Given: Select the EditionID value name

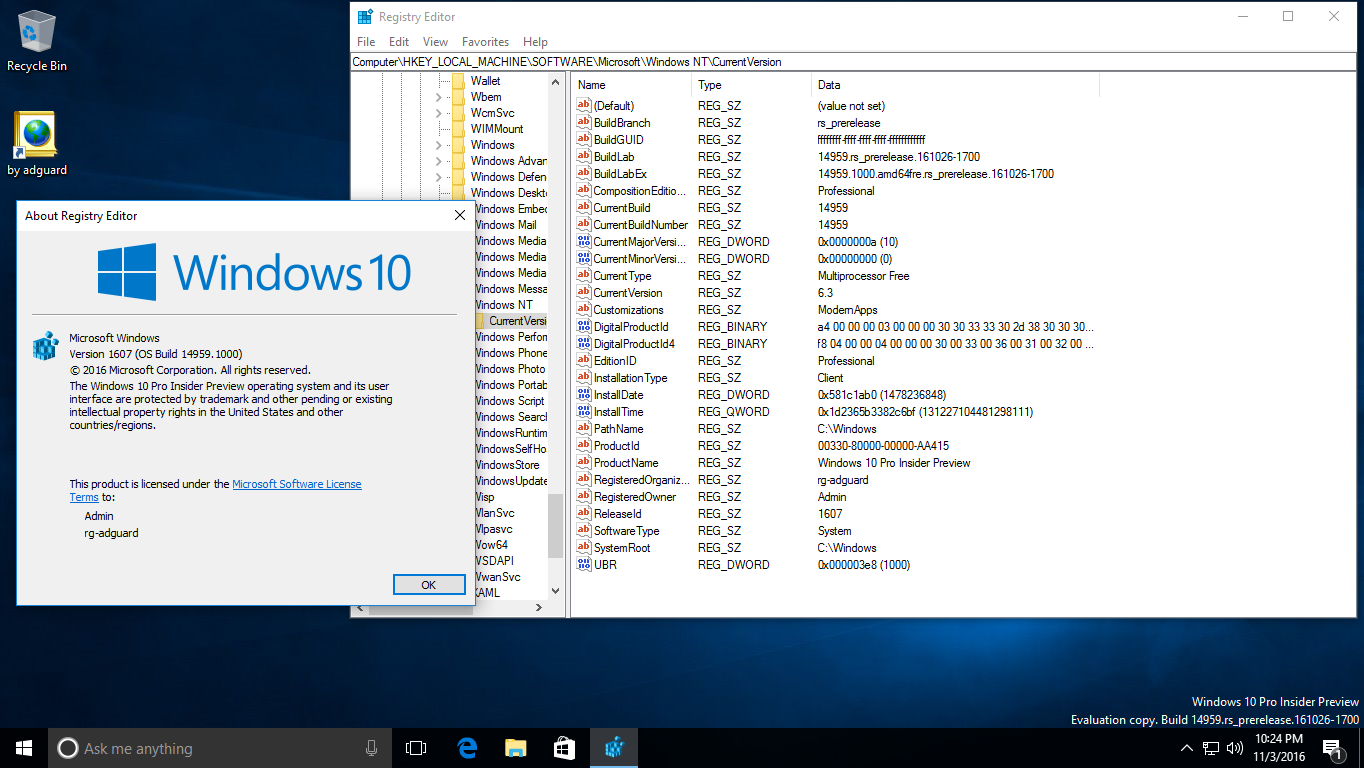Looking at the screenshot, I should click(615, 361).
